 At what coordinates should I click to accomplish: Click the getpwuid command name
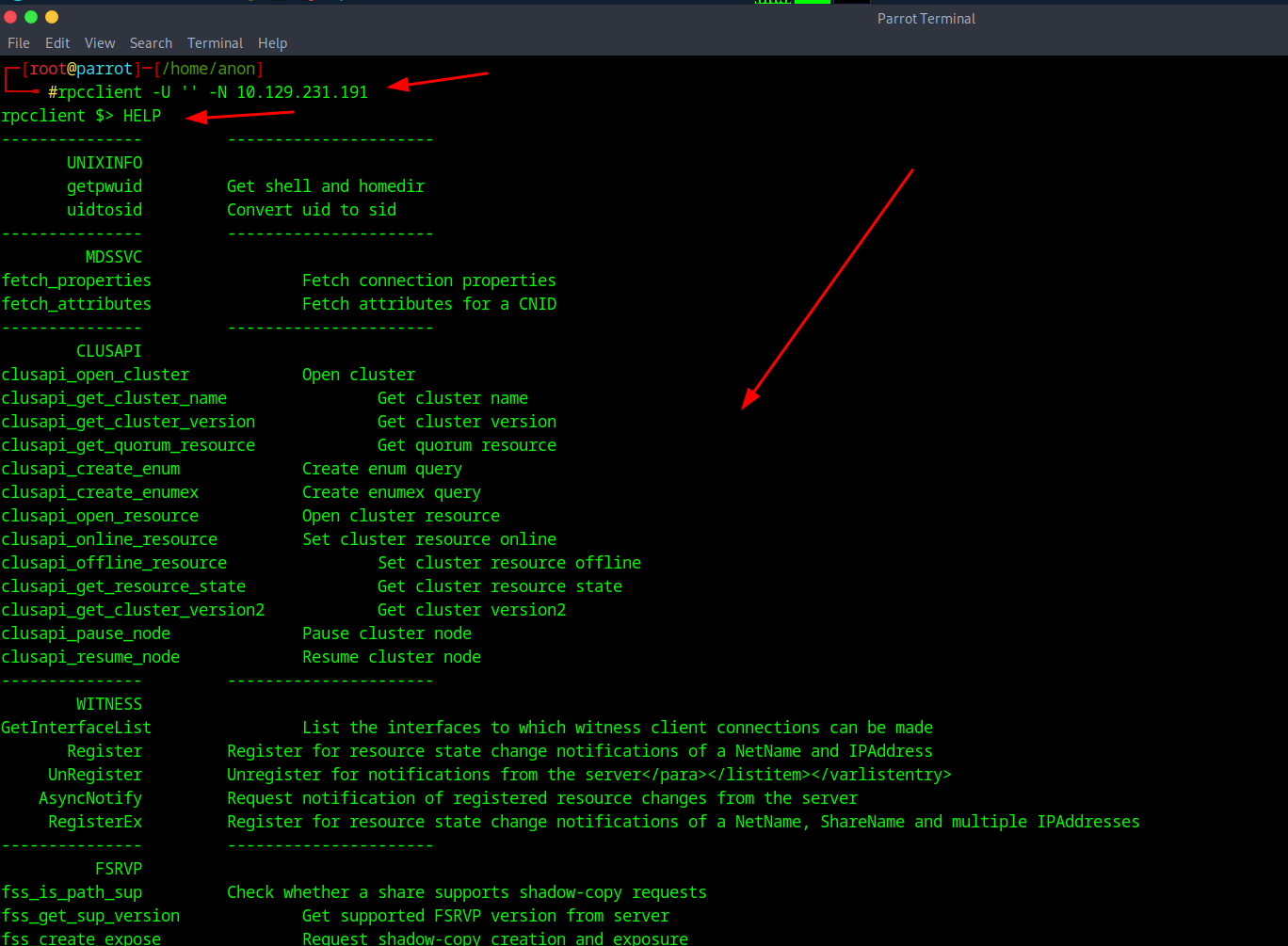click(x=105, y=186)
